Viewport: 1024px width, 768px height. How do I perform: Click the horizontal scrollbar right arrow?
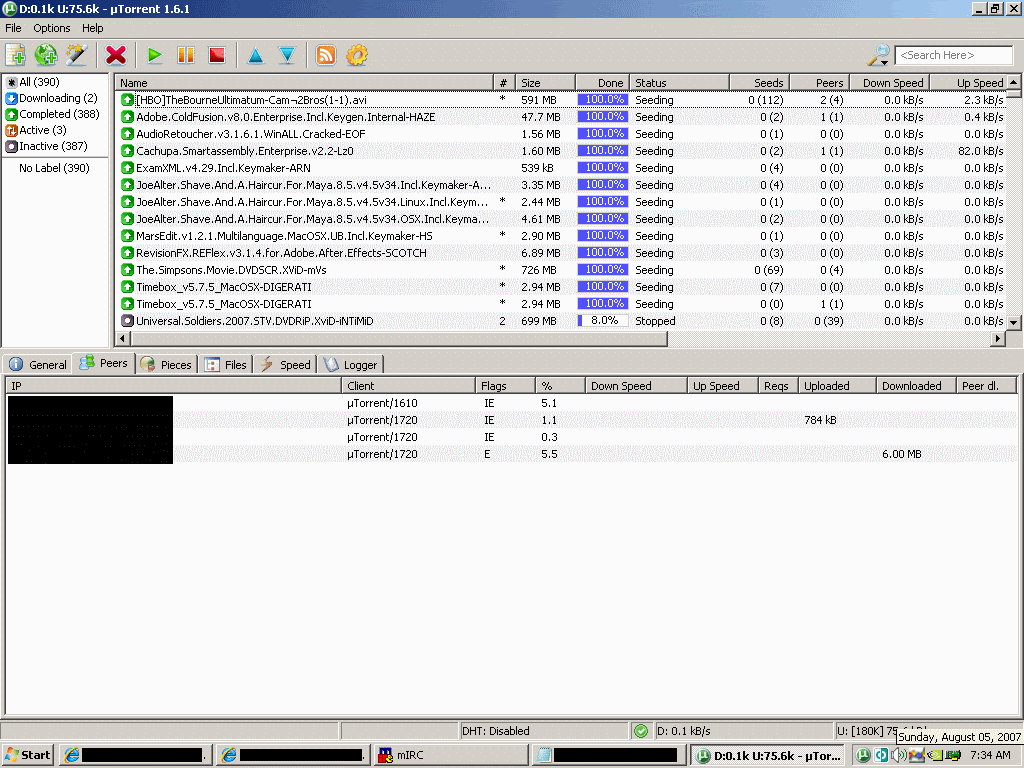(x=997, y=338)
